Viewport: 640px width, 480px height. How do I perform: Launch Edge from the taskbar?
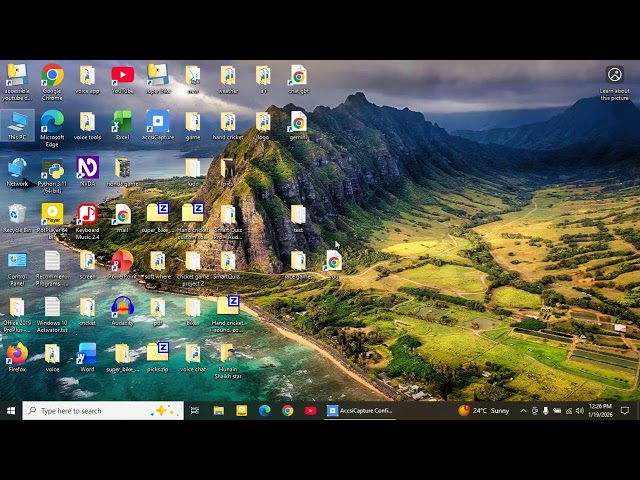[x=264, y=411]
